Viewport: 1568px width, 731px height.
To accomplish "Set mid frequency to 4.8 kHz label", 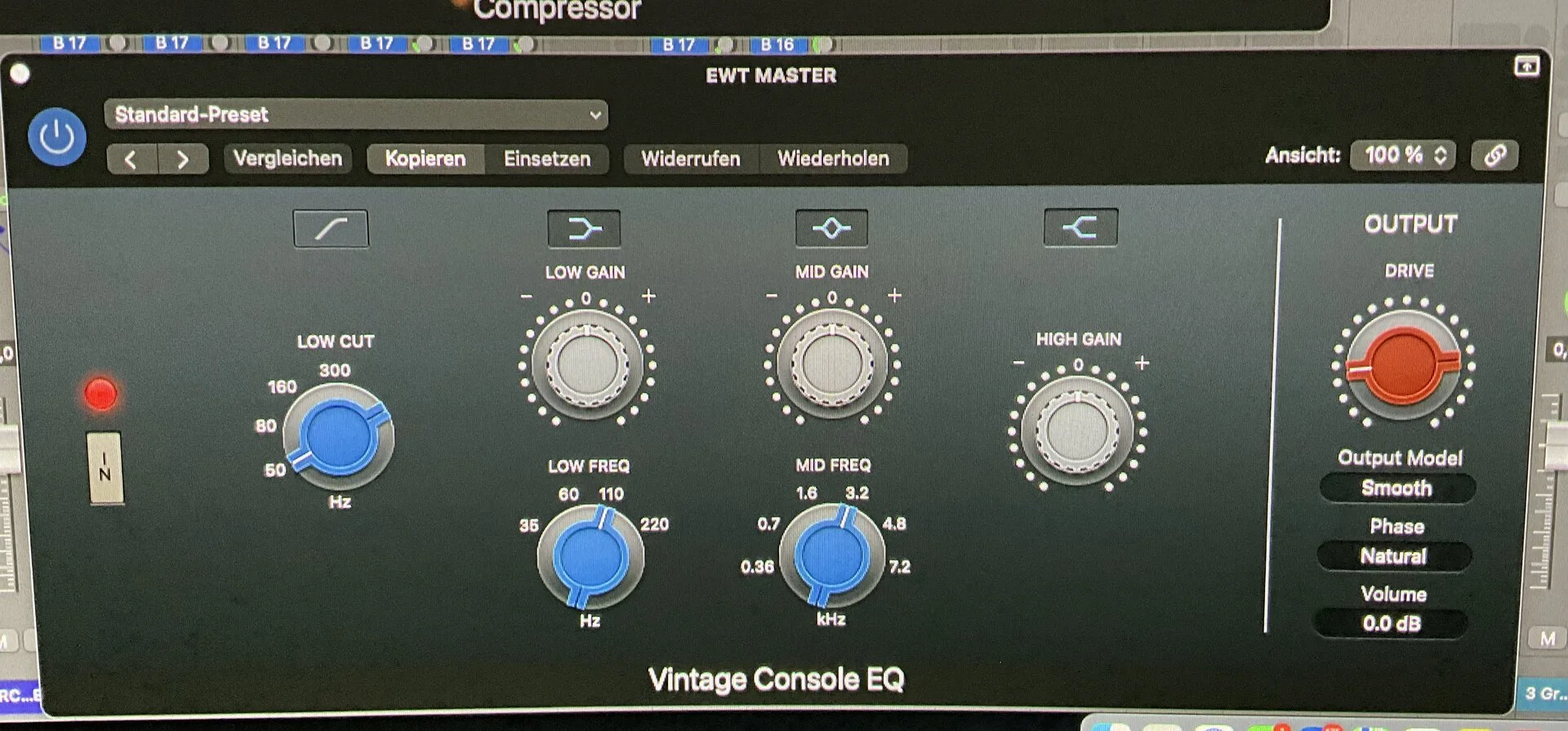I will pos(894,524).
